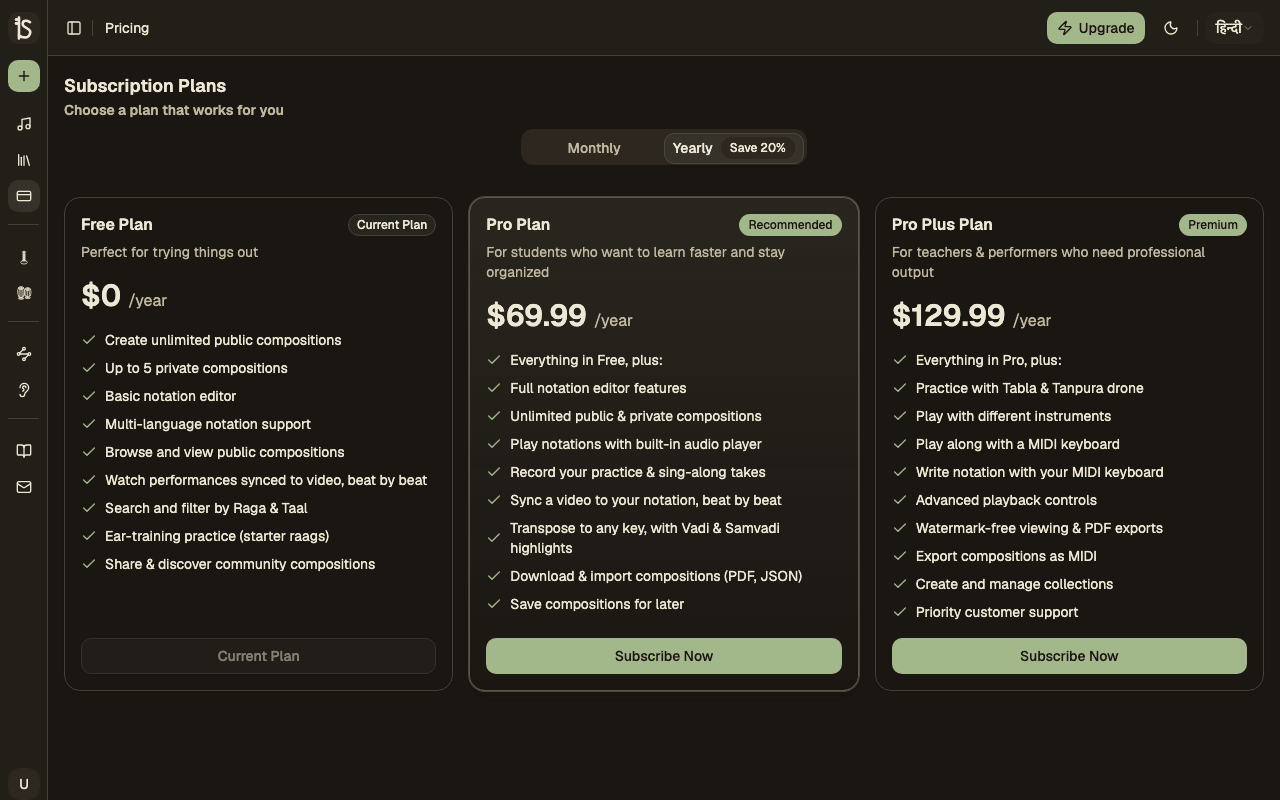This screenshot has width=1280, height=800.
Task: Click the green plus new composition icon
Action: point(24,76)
